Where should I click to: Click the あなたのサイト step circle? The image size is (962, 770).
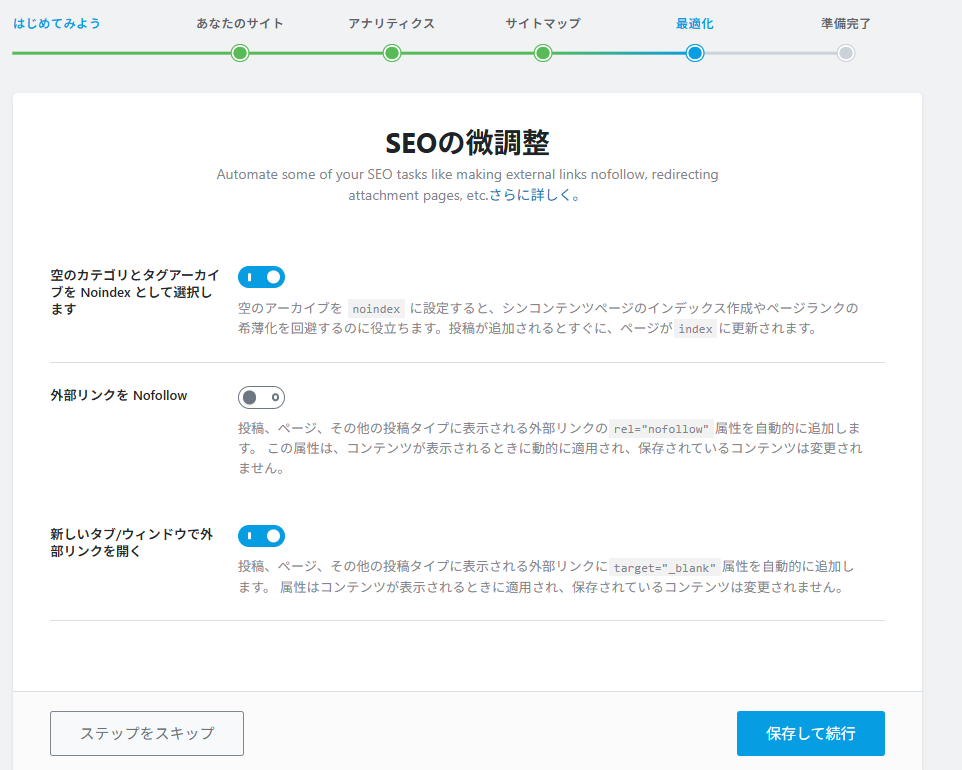point(240,53)
